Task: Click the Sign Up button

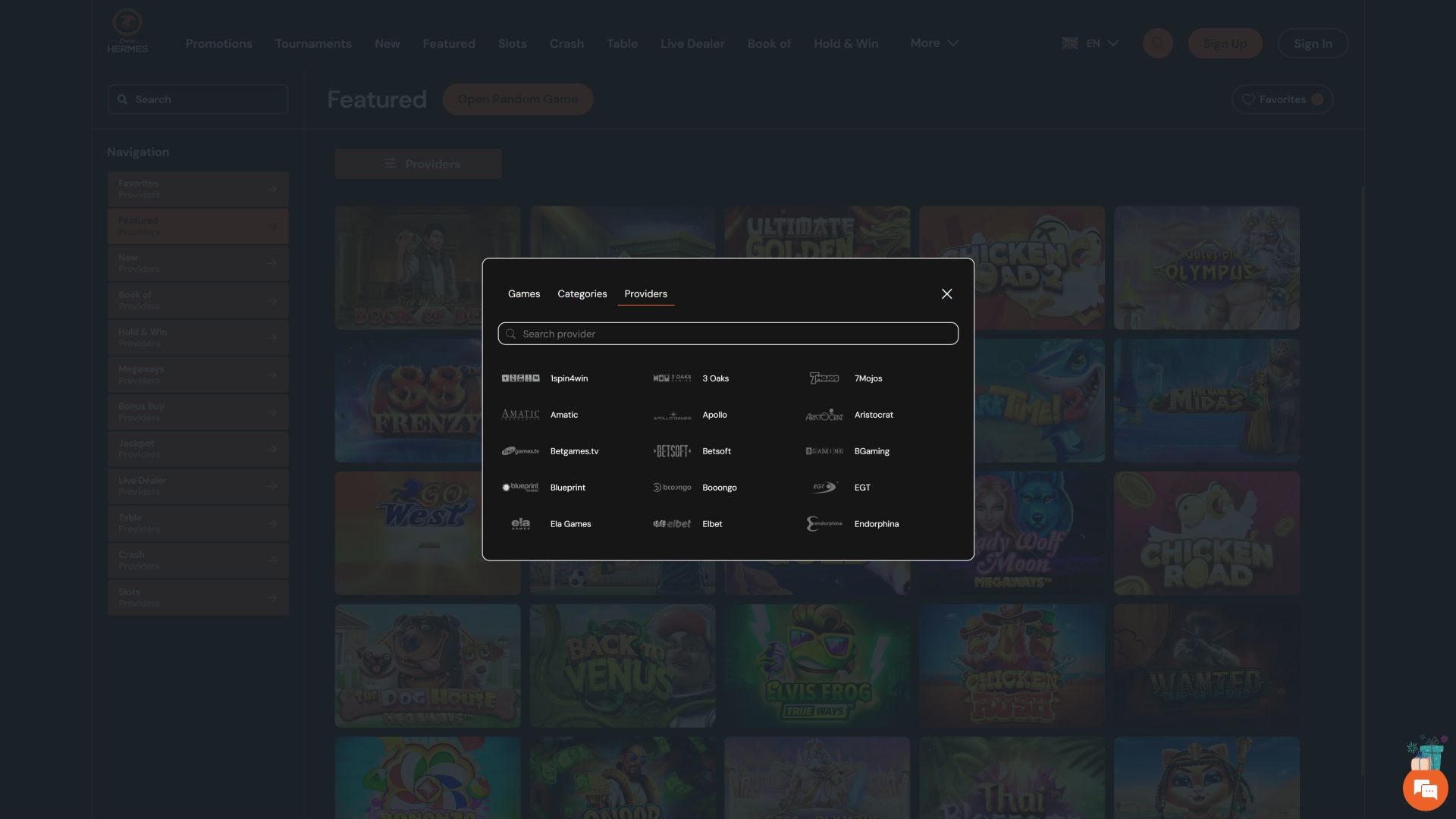Action: [1225, 43]
